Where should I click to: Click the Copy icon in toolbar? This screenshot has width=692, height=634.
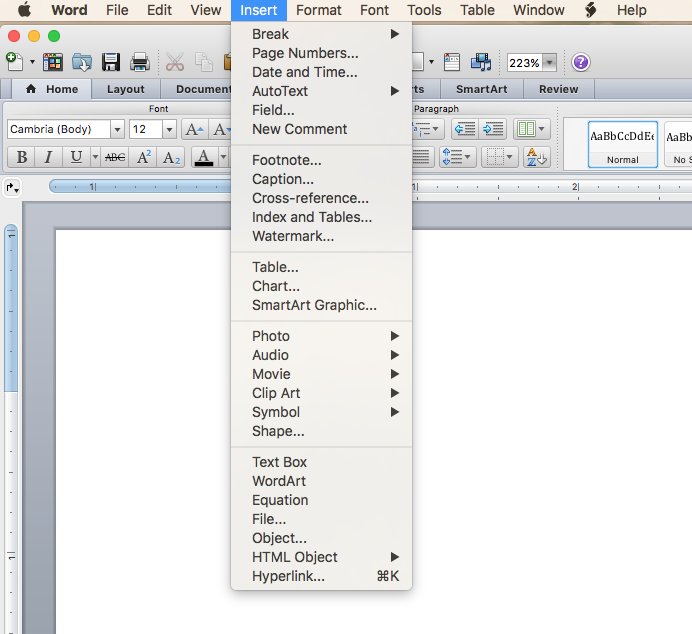[x=204, y=62]
